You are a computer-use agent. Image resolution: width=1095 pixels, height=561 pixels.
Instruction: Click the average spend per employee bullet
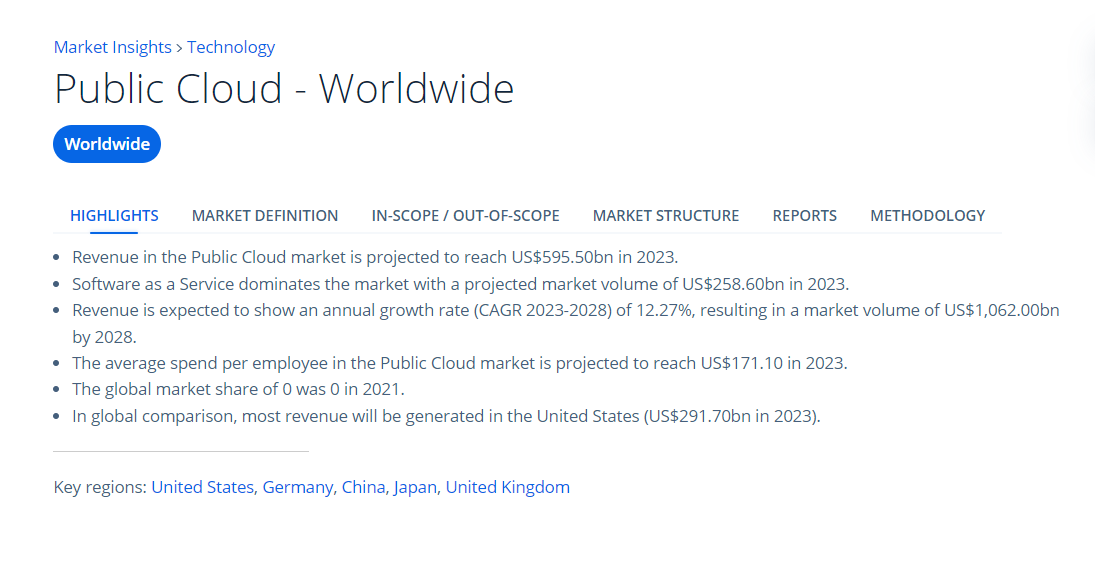click(460, 363)
